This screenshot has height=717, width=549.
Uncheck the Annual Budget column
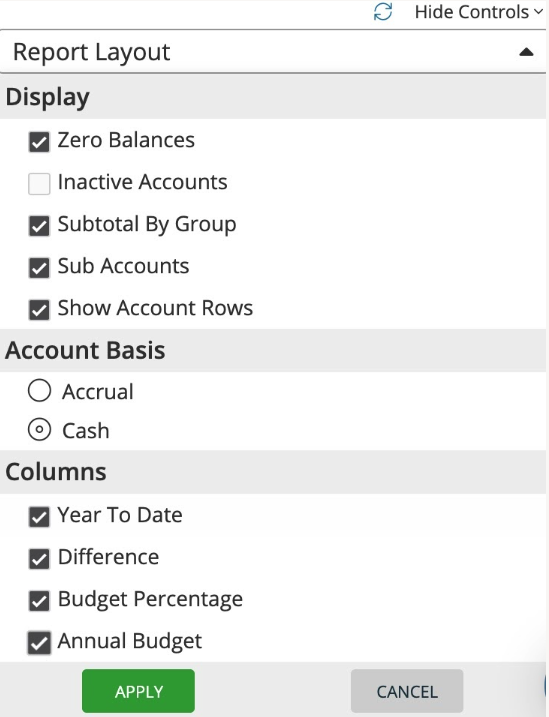pyautogui.click(x=39, y=643)
